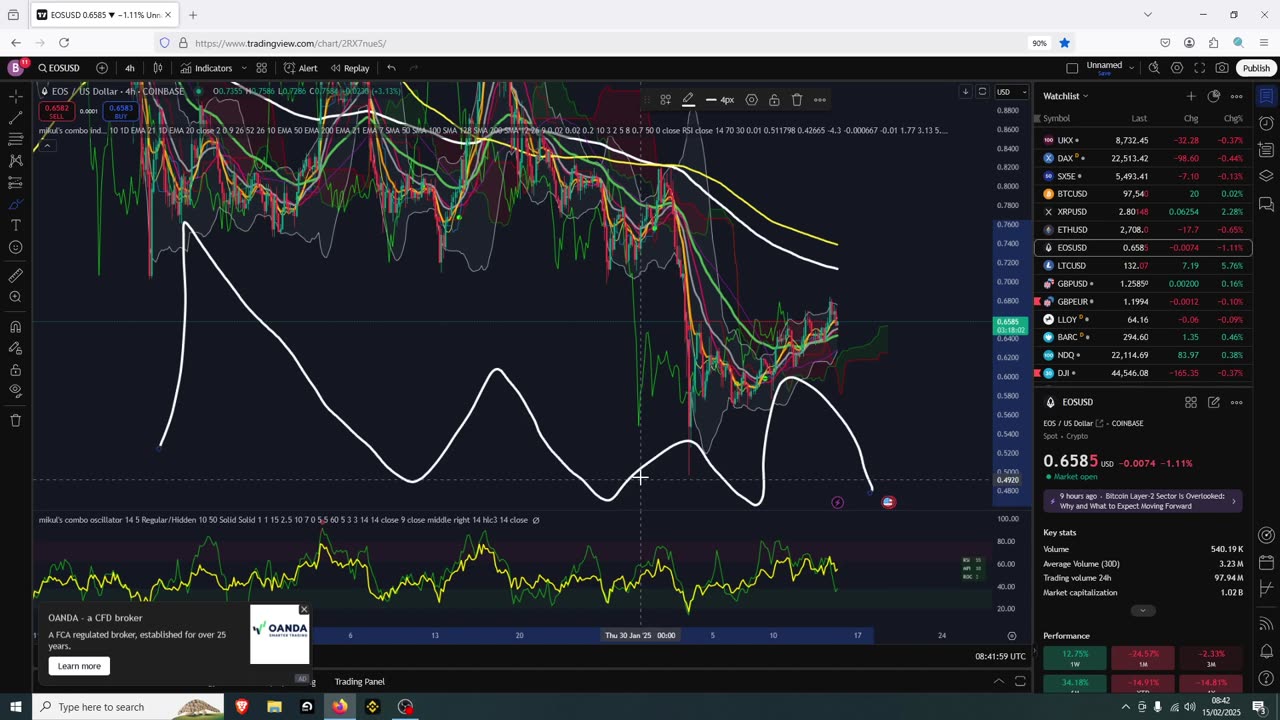Select BTCUSD row in watchlist
This screenshot has height=720, width=1280.
[1143, 194]
